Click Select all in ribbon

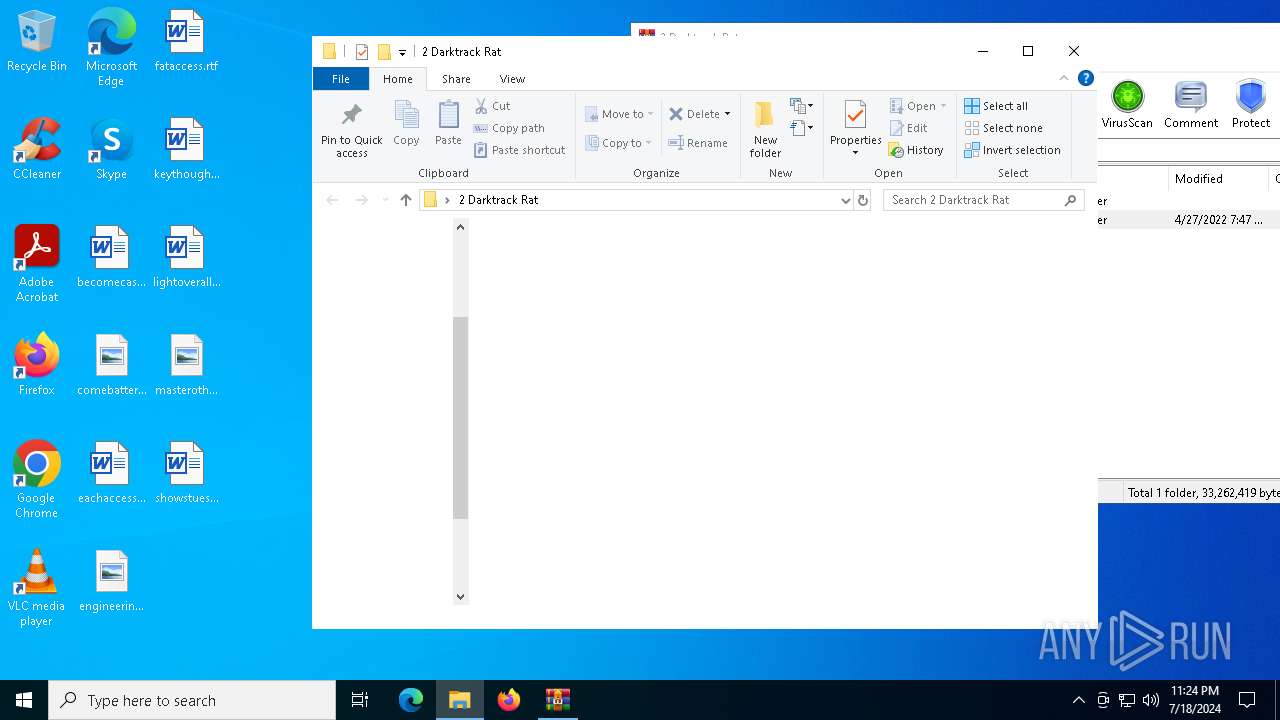coord(996,106)
